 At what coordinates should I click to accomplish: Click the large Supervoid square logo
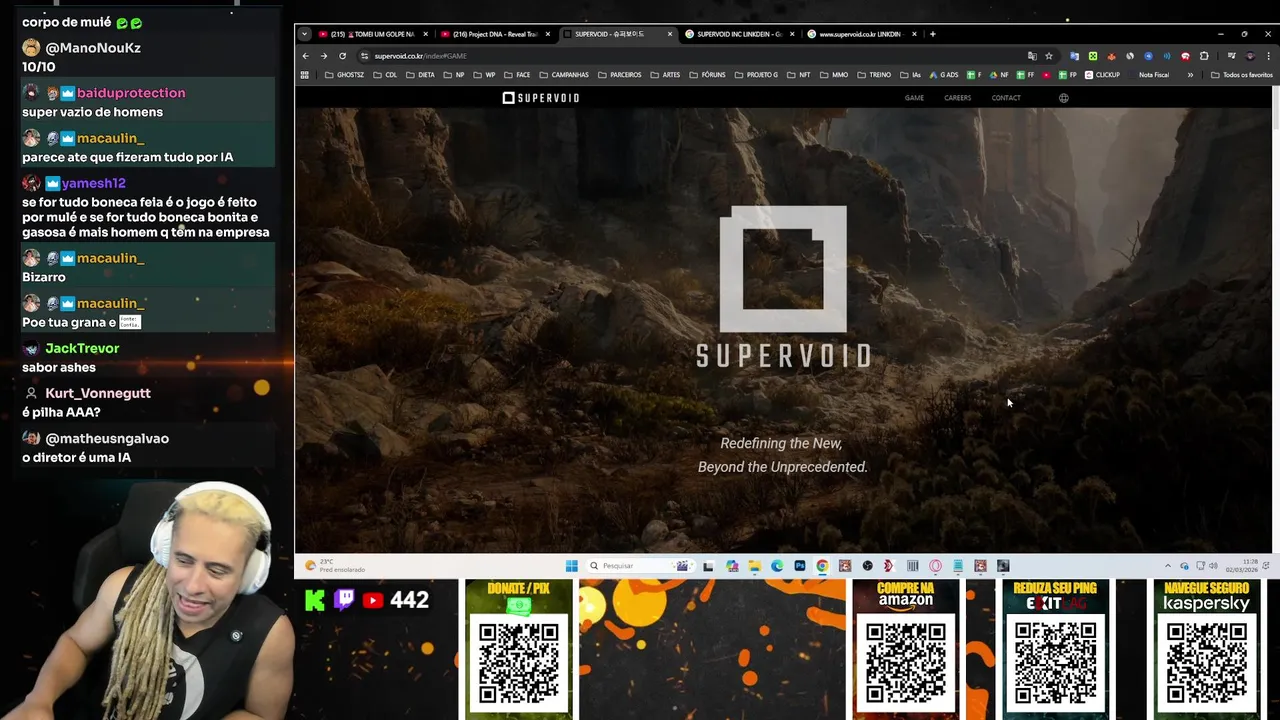pos(783,269)
